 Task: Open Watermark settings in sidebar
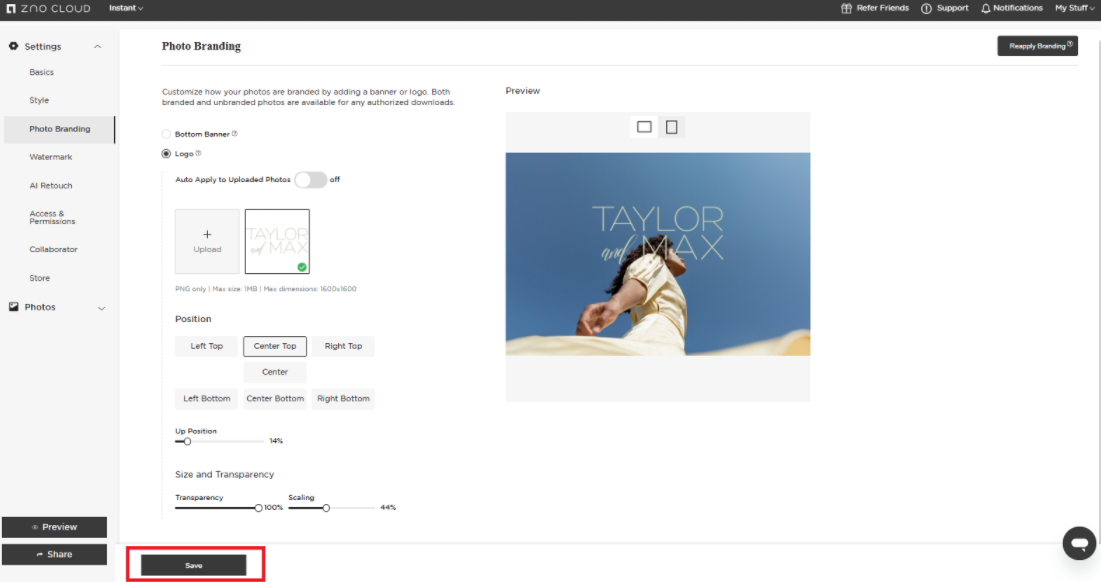click(51, 157)
